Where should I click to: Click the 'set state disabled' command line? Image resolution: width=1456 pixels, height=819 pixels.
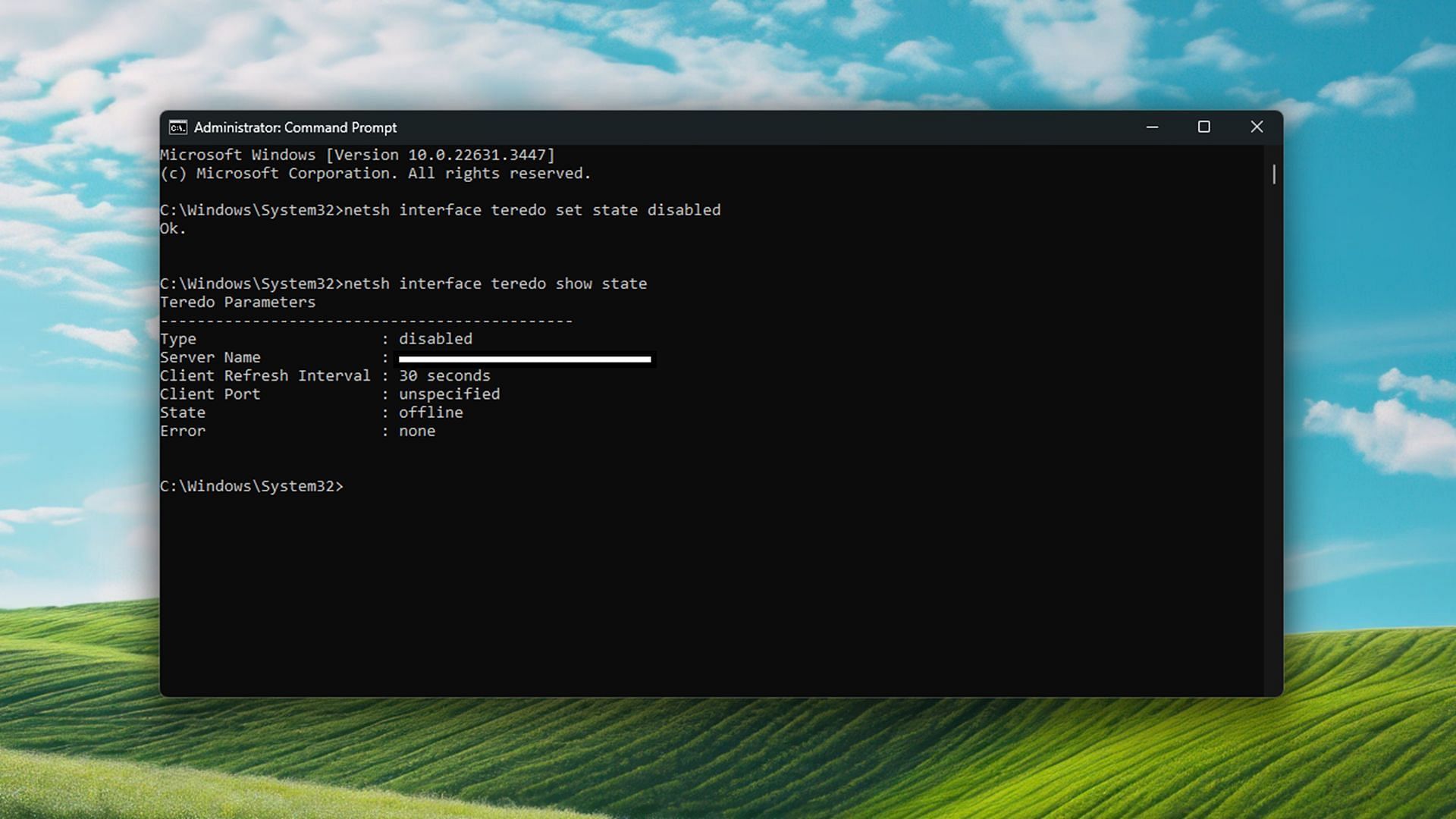coord(531,210)
